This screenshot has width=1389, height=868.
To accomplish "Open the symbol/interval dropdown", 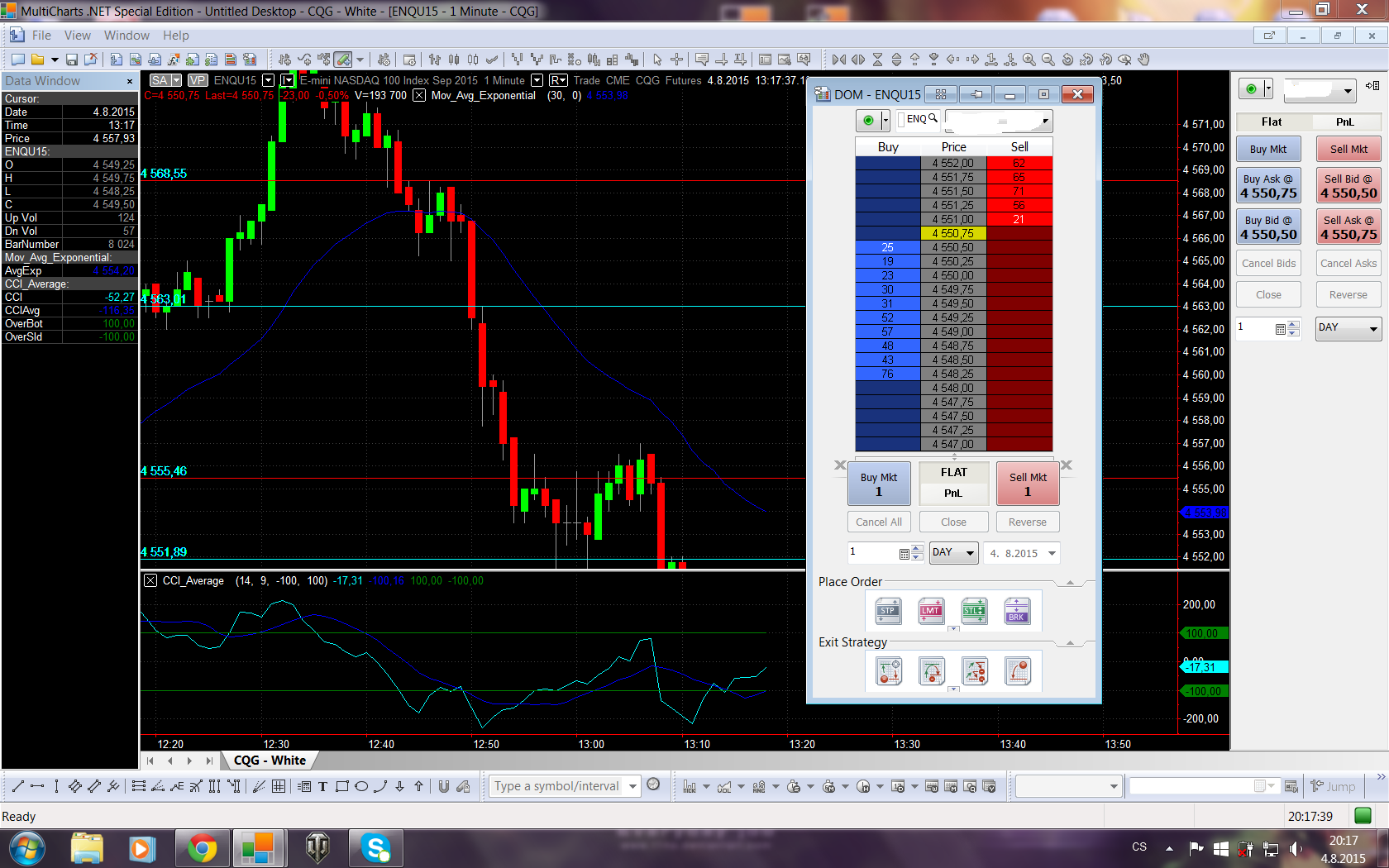I will coord(632,786).
